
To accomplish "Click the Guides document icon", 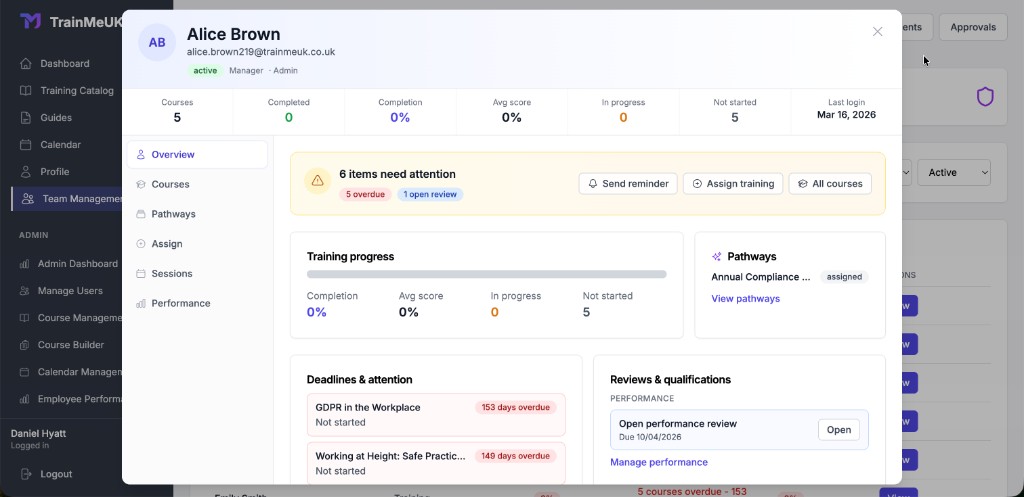I will [x=25, y=118].
